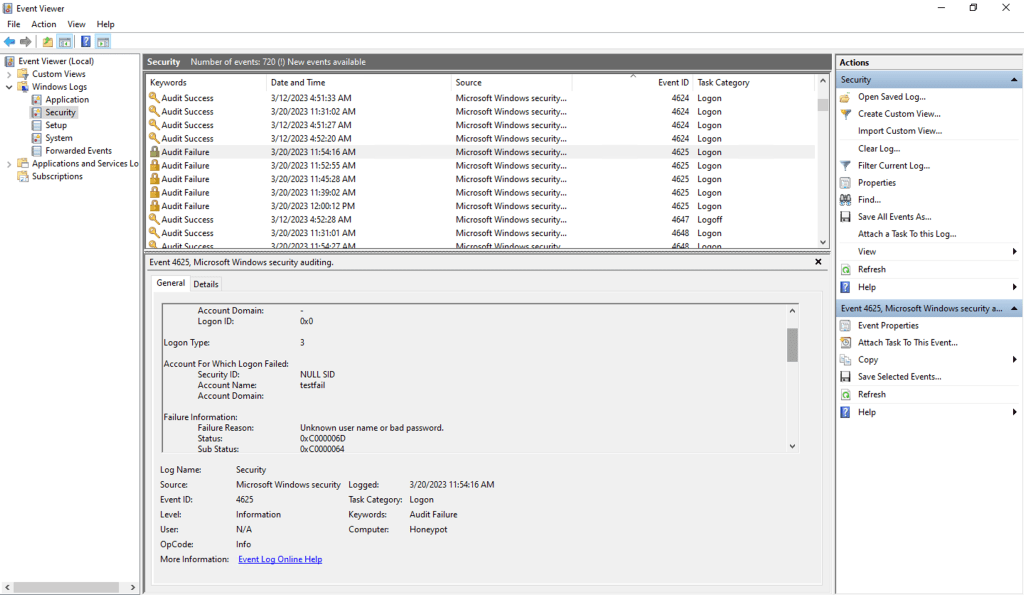The width and height of the screenshot is (1024, 595).
Task: Click the blue Help question-mark toolbar icon
Action: click(86, 42)
